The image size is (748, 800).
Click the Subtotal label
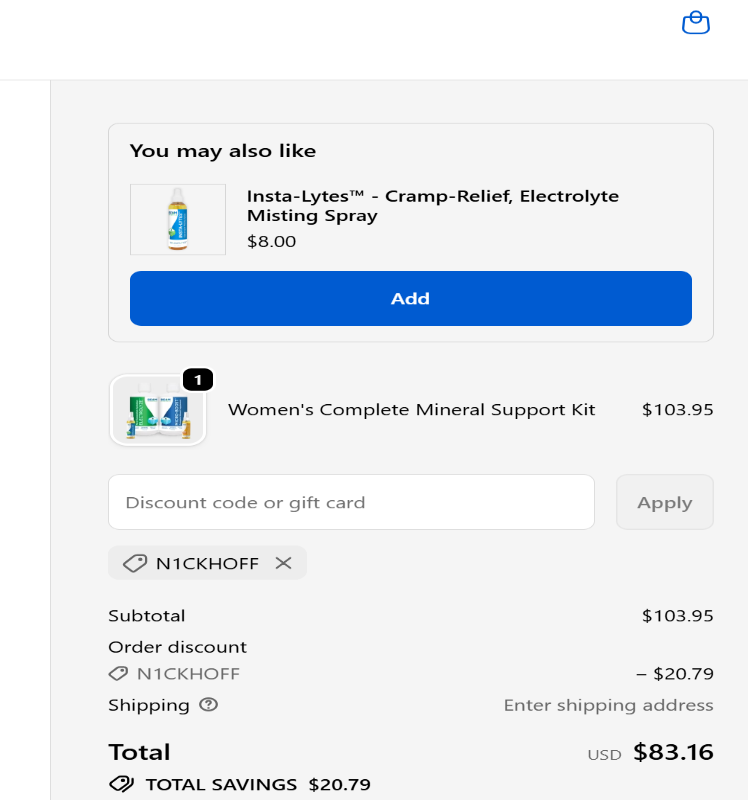coord(147,616)
